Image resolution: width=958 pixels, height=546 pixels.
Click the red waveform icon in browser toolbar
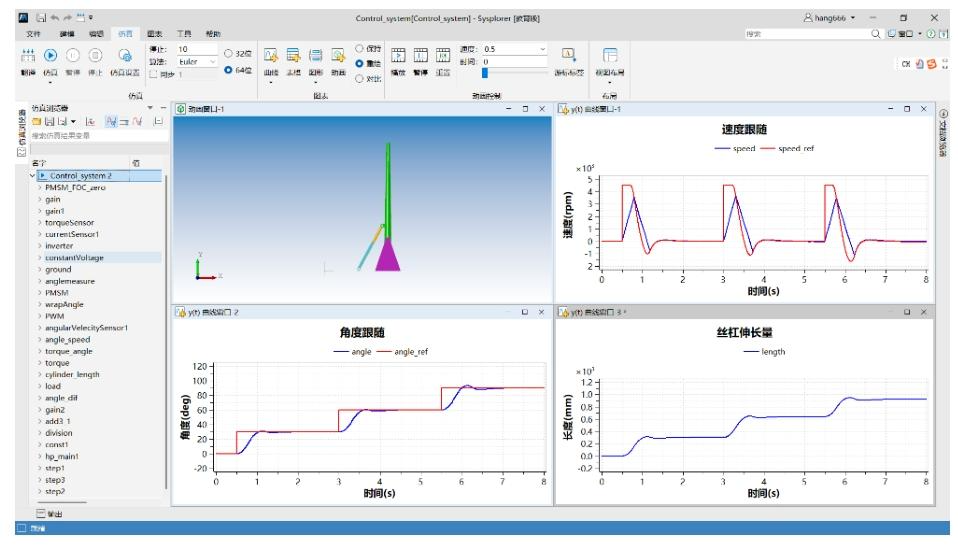(x=137, y=122)
